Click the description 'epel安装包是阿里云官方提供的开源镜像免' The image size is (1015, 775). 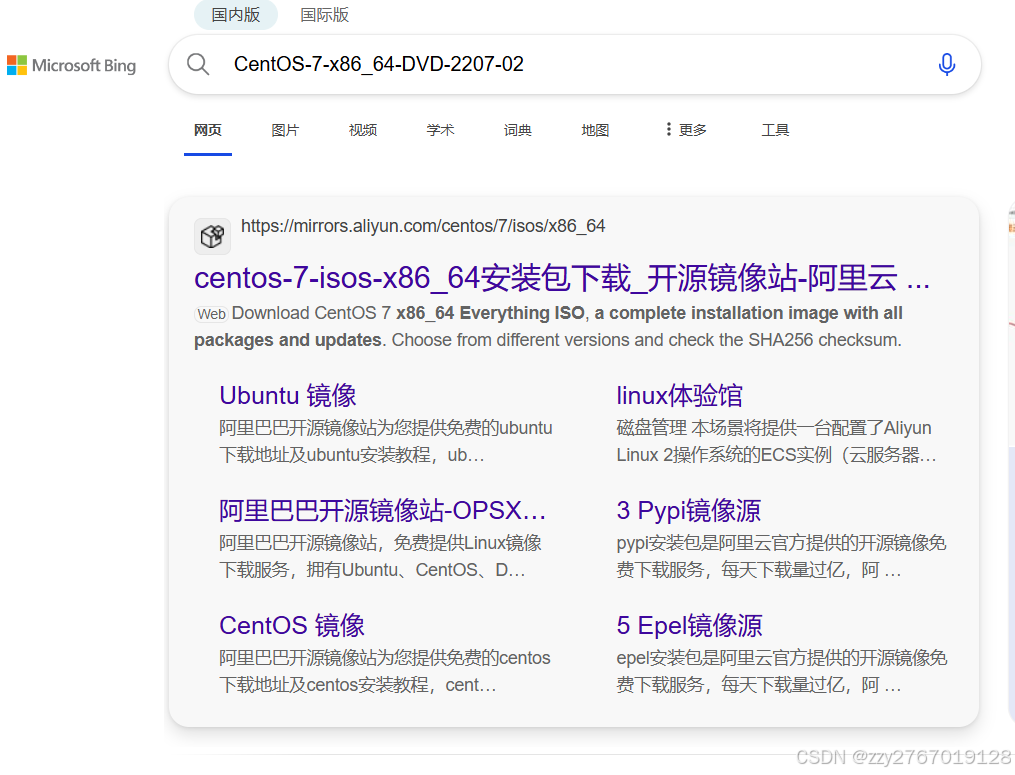point(781,658)
